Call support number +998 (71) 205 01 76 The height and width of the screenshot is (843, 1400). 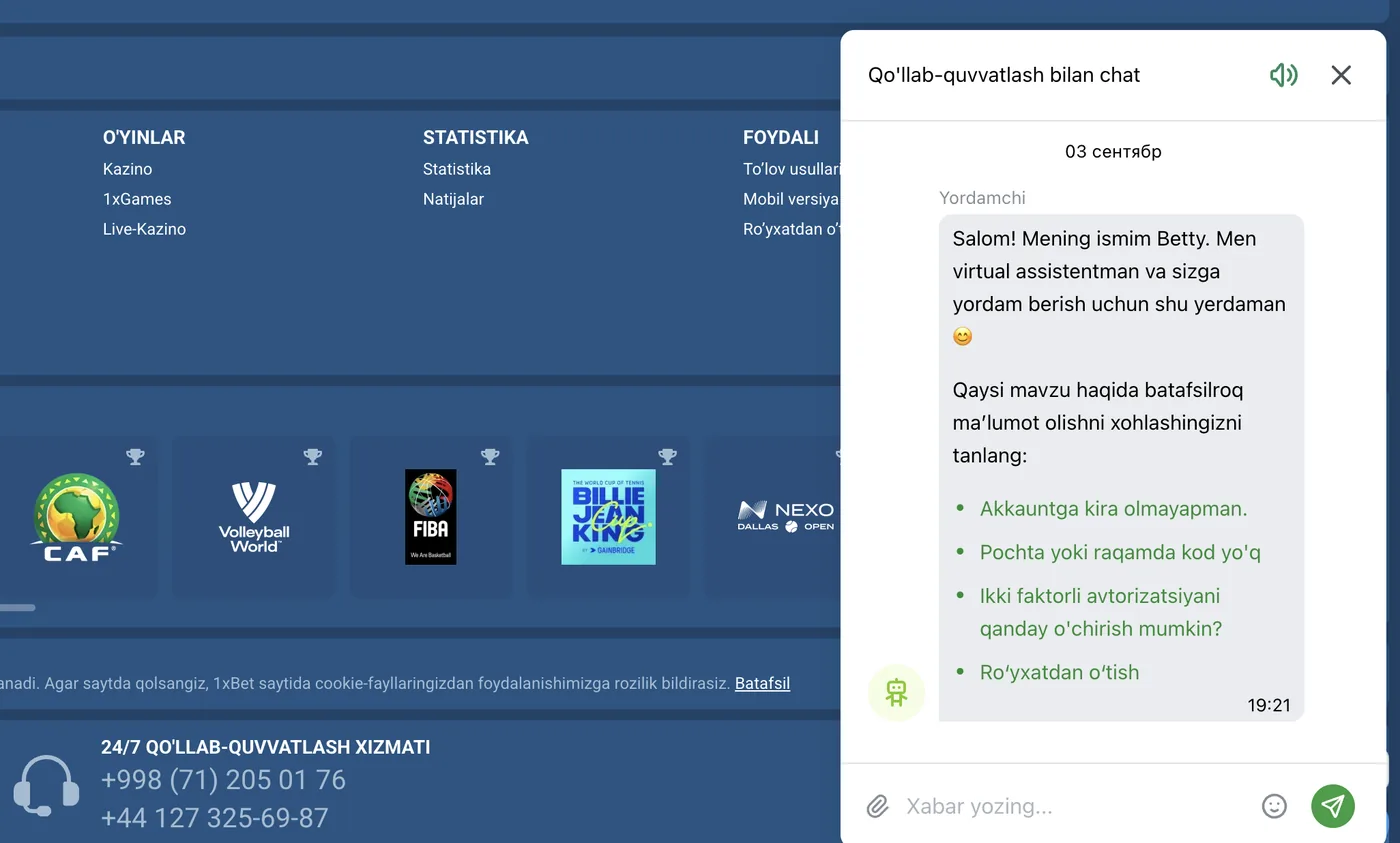(223, 780)
